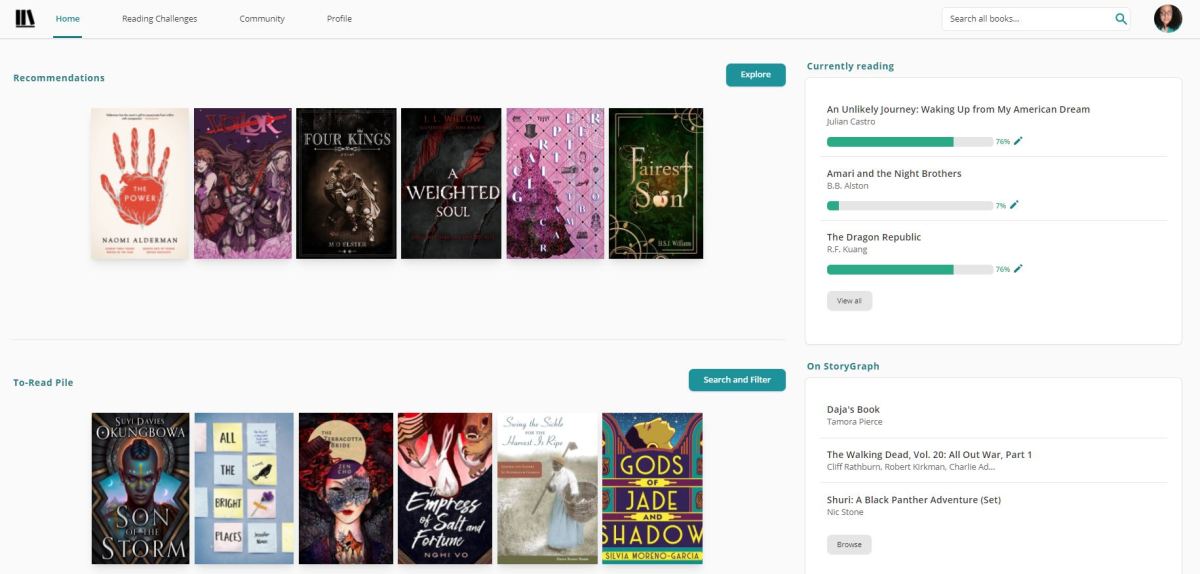1200x574 pixels.
Task: Click the search magnifier icon
Action: [1121, 19]
